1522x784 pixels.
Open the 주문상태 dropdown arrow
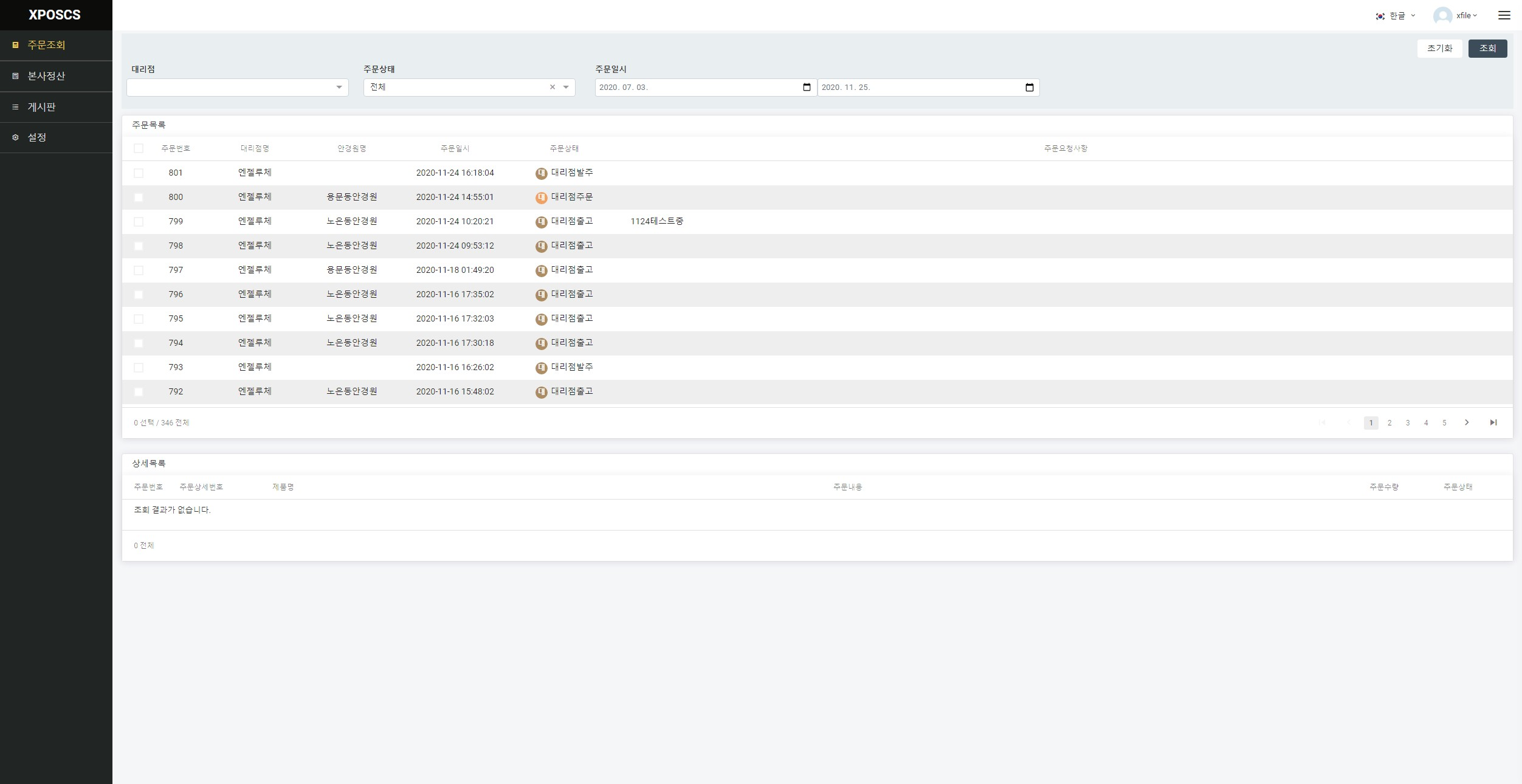(566, 87)
